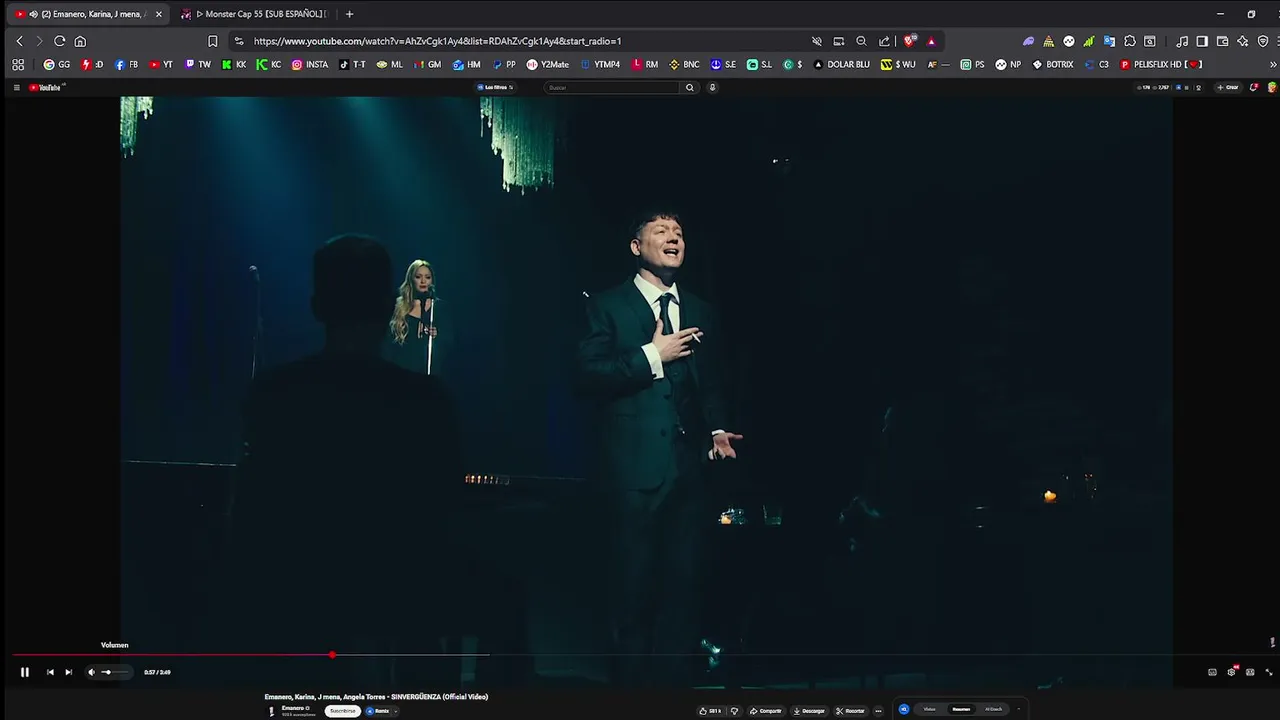Screen dimensions: 1280x720
Task: Open Brave wallet icon
Action: [1222, 41]
